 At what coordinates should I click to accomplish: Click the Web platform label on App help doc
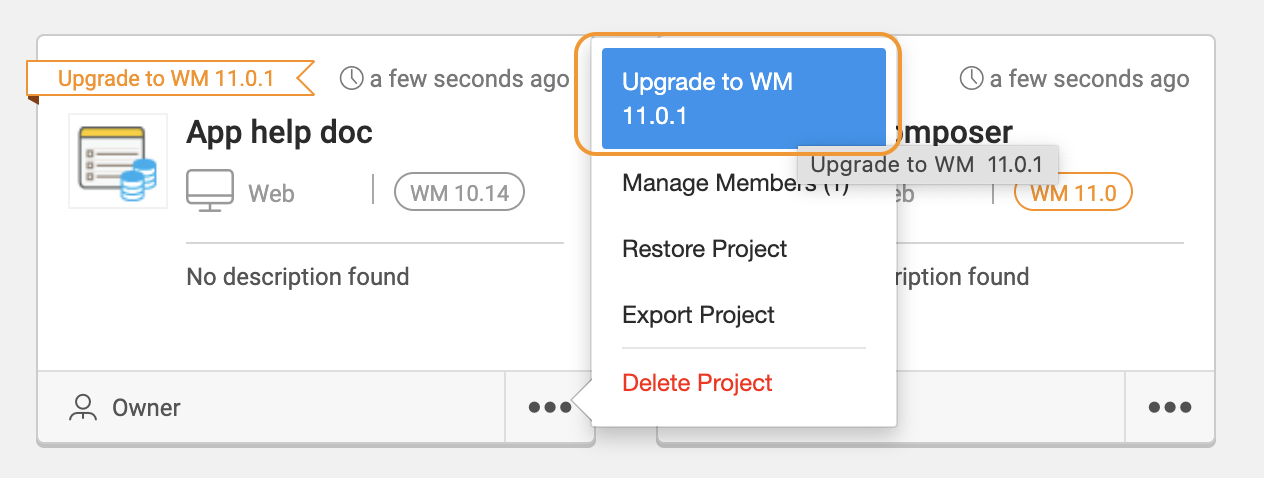pyautogui.click(x=271, y=193)
